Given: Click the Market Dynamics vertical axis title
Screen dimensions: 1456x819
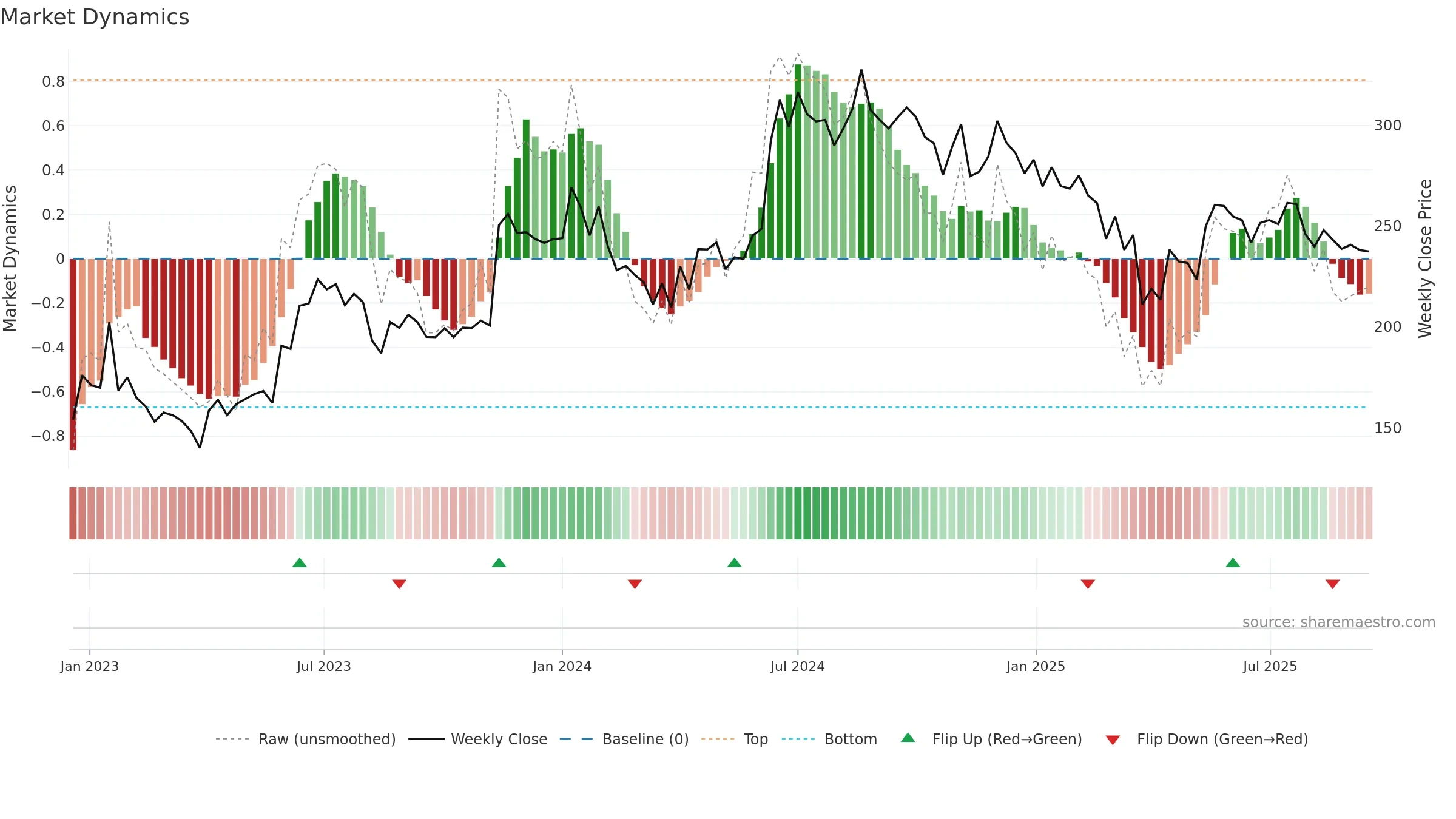Looking at the screenshot, I should pos(10,258).
